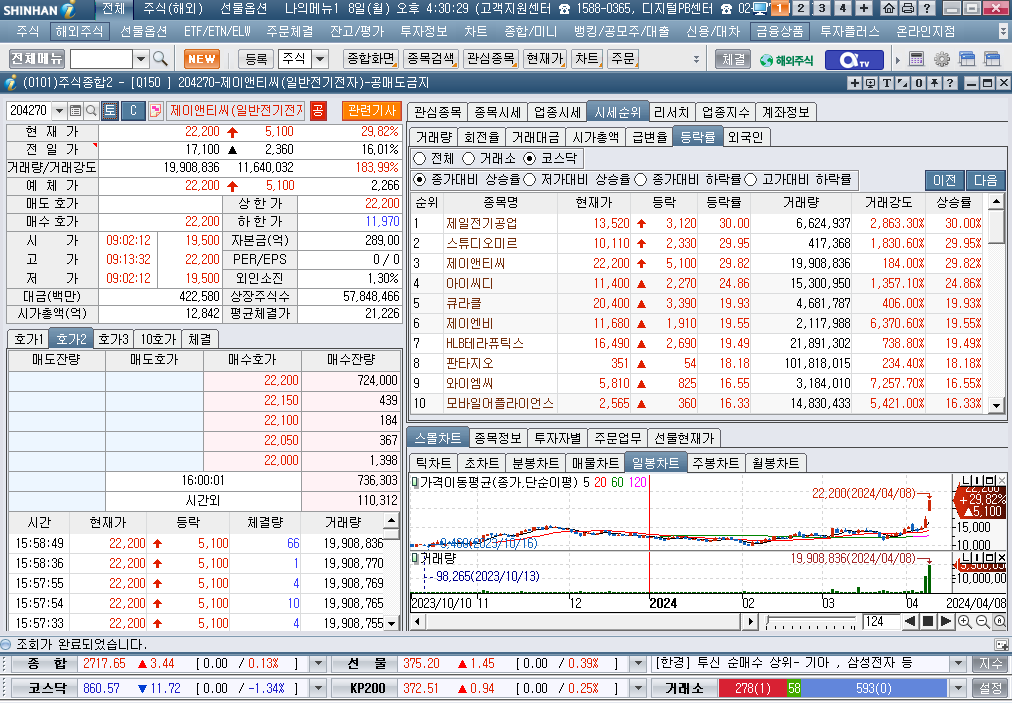Click the blue C icon button
1012x703 pixels.
(133, 110)
